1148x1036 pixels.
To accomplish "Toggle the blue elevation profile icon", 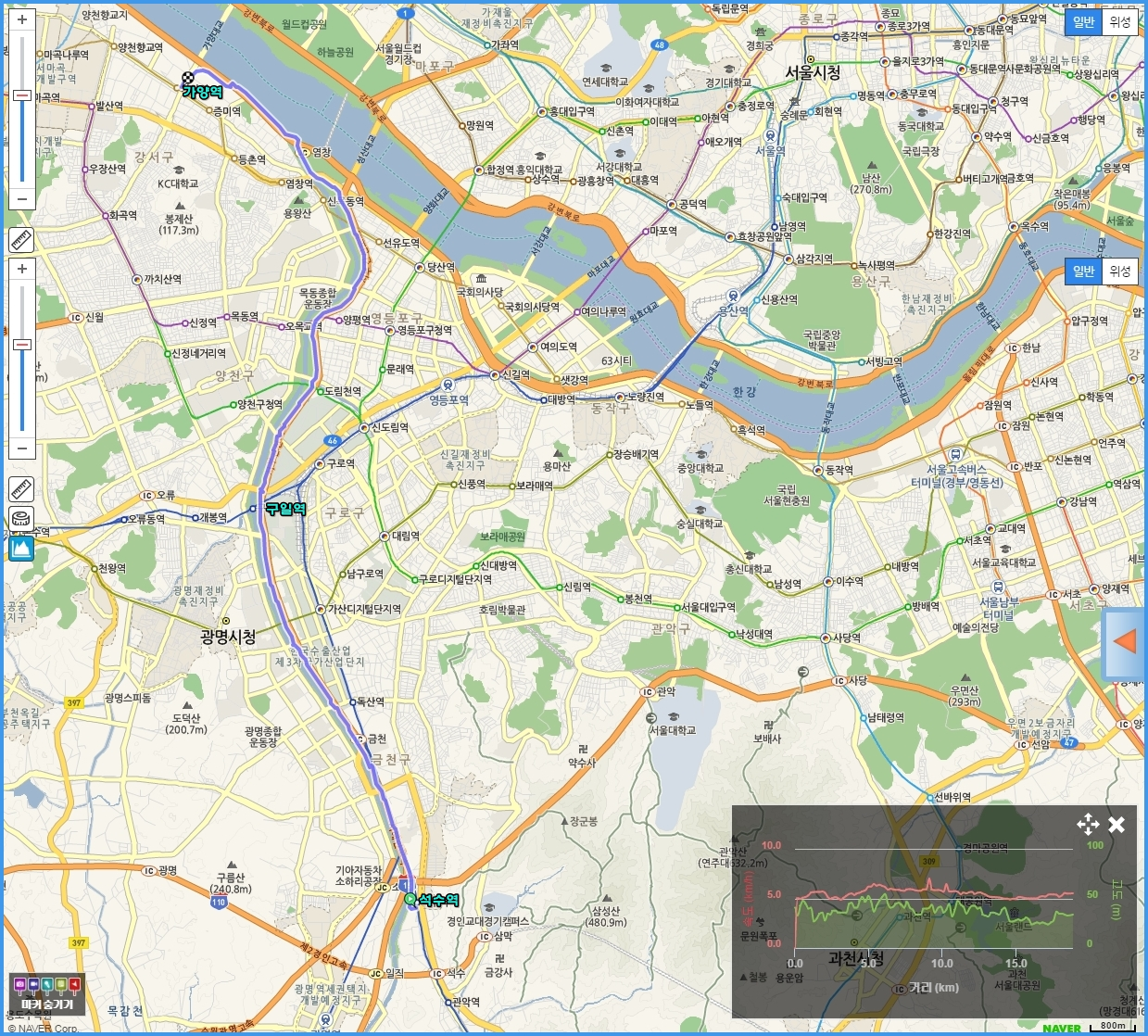I will click(x=22, y=548).
